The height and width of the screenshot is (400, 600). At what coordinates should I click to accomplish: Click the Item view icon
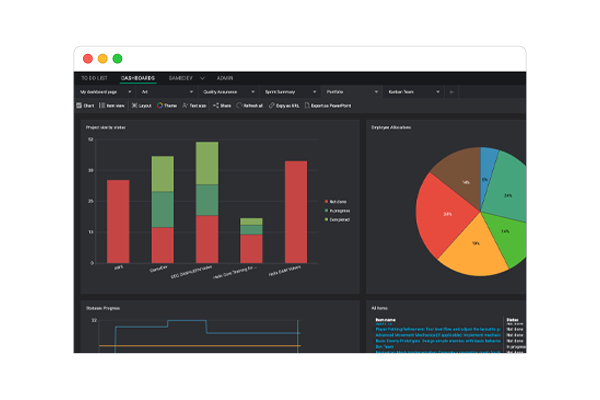(x=104, y=105)
